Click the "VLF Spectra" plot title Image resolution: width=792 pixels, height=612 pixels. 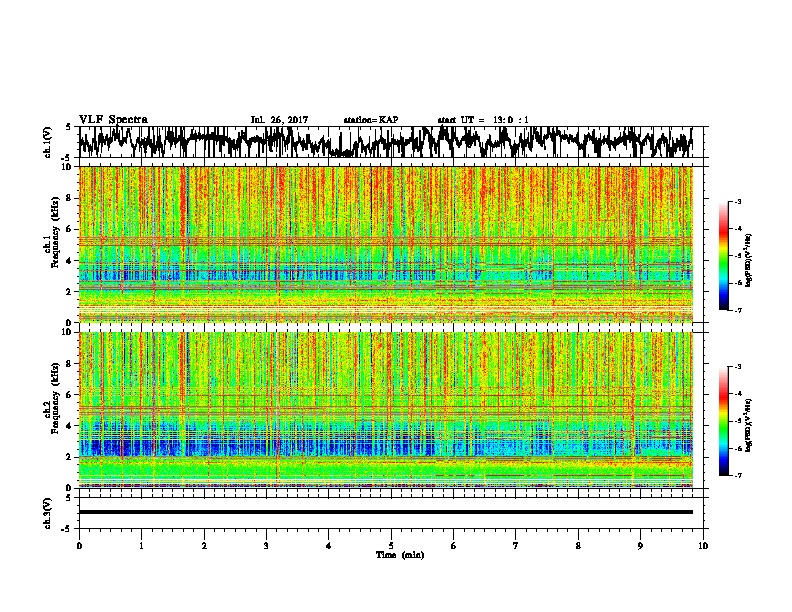pos(113,120)
